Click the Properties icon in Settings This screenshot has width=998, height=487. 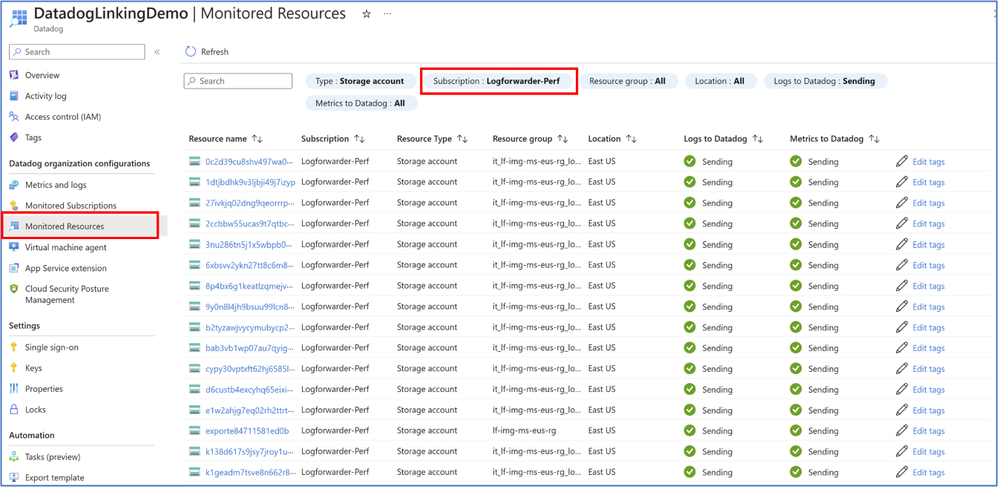pos(14,389)
